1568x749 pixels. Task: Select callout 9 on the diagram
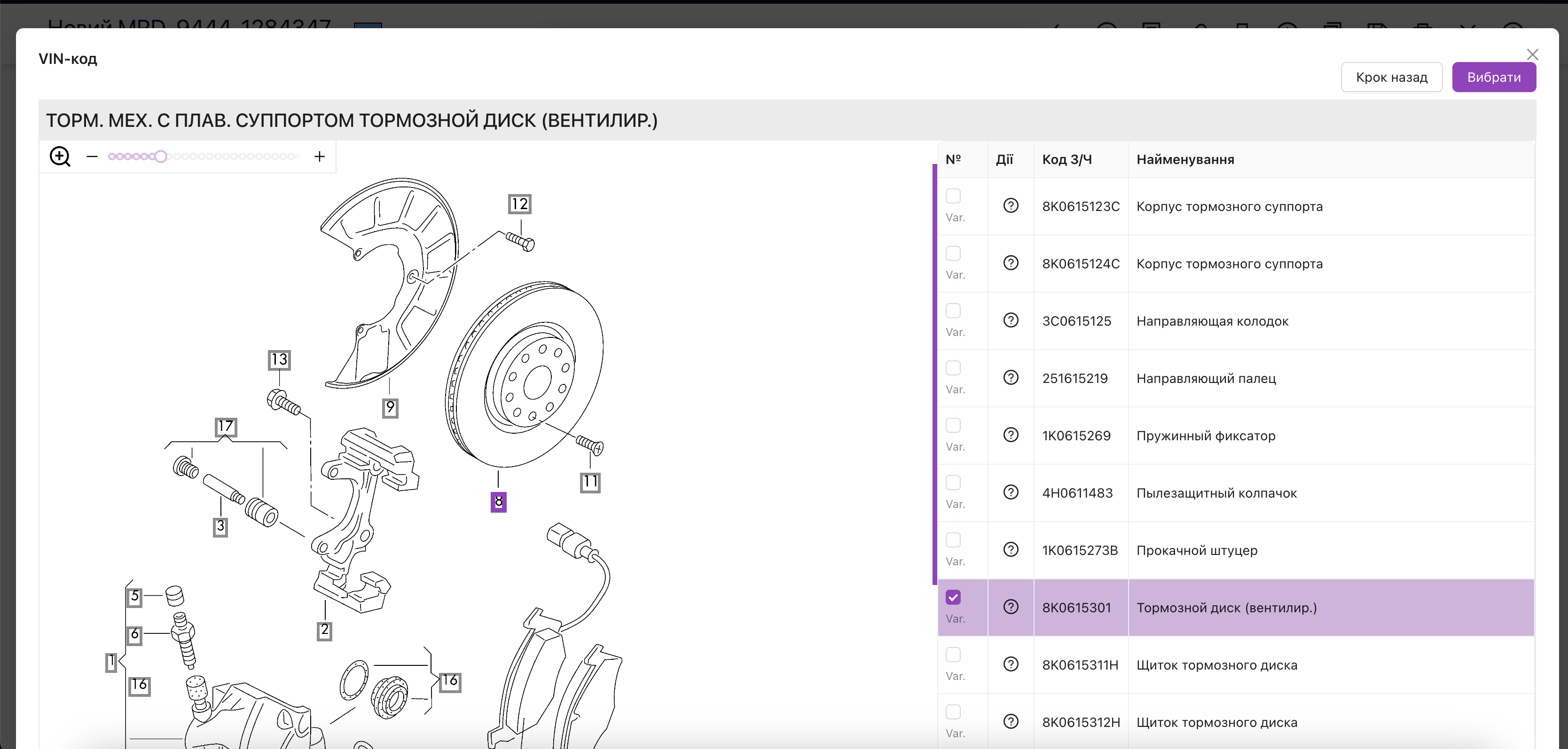point(390,408)
